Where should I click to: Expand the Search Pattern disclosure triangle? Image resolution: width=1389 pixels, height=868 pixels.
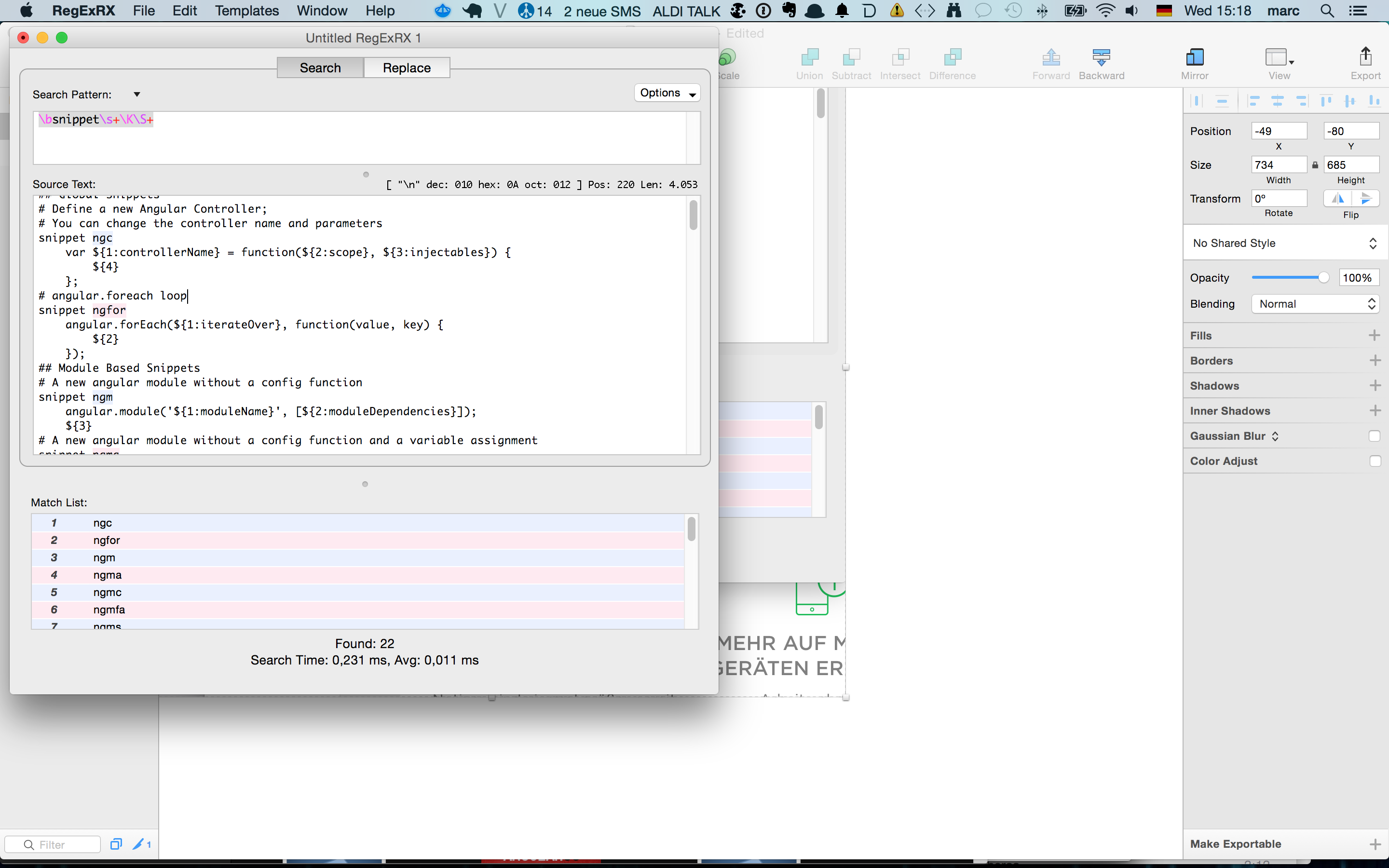click(136, 95)
